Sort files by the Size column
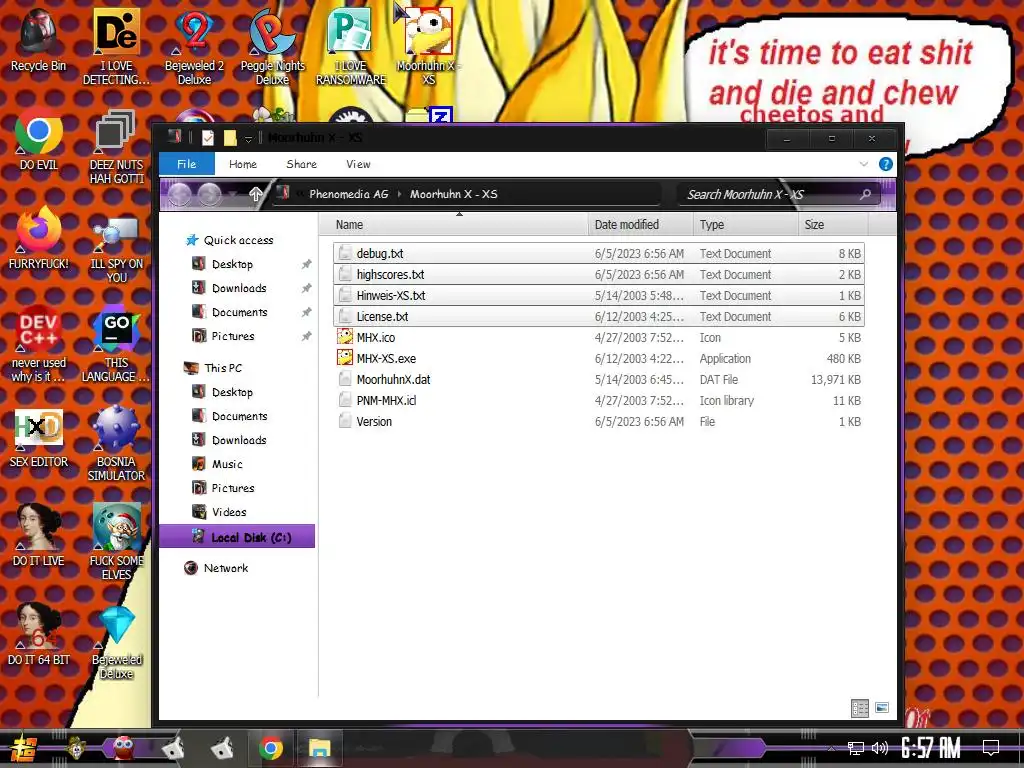Viewport: 1024px width, 768px height. tap(833, 225)
